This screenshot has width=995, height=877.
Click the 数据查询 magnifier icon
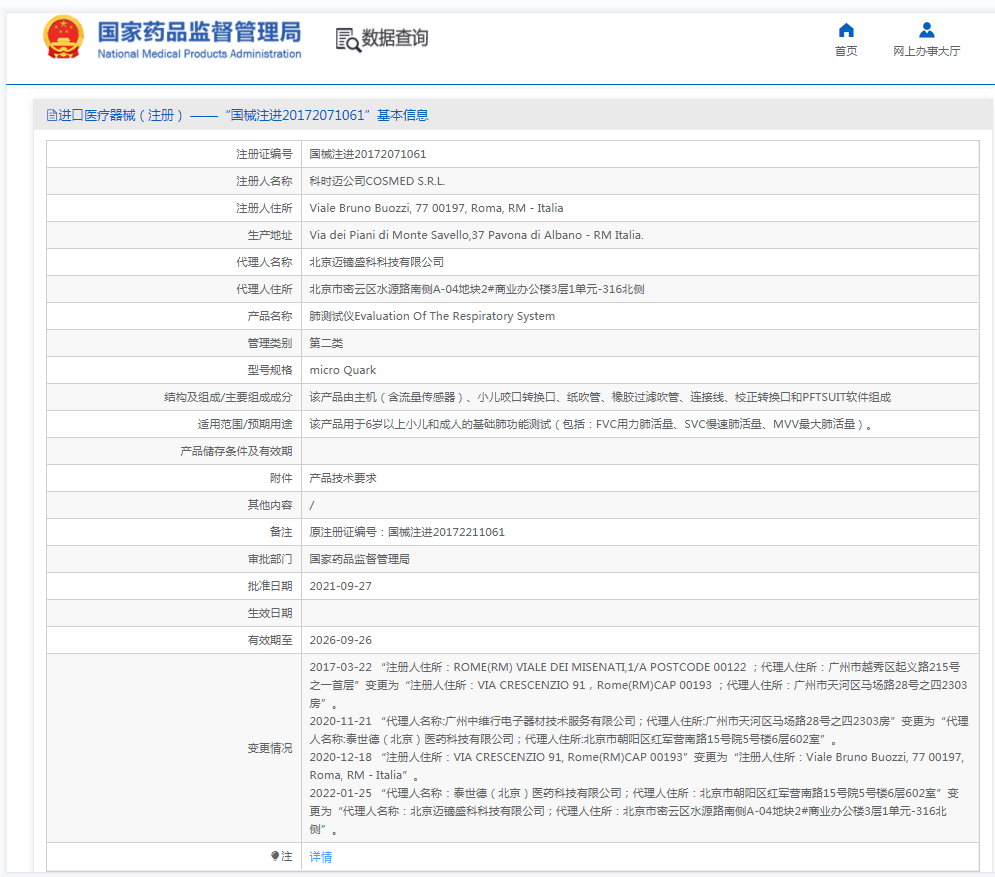[348, 39]
